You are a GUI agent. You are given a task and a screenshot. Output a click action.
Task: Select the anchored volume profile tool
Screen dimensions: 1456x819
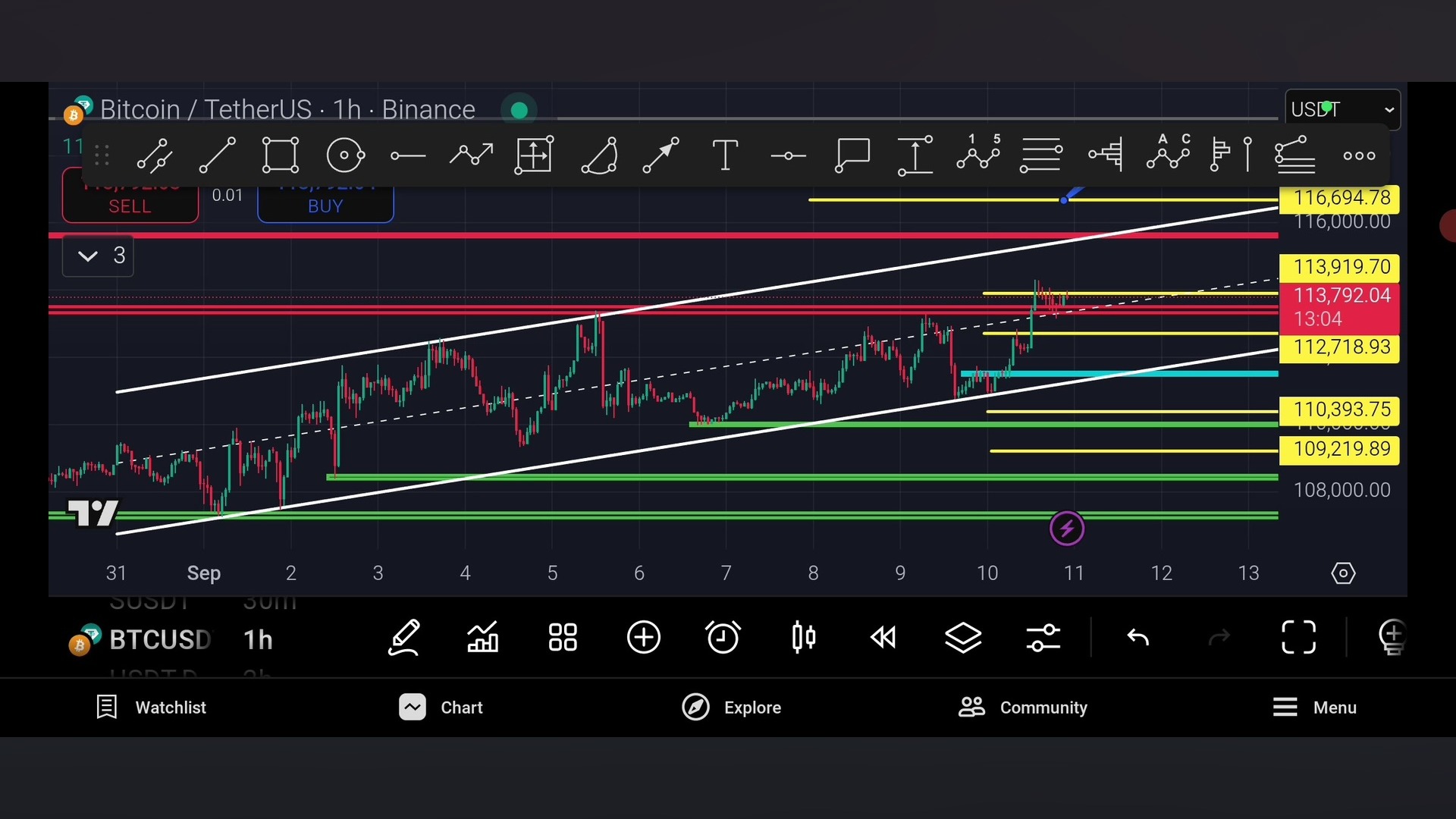pyautogui.click(x=1232, y=155)
